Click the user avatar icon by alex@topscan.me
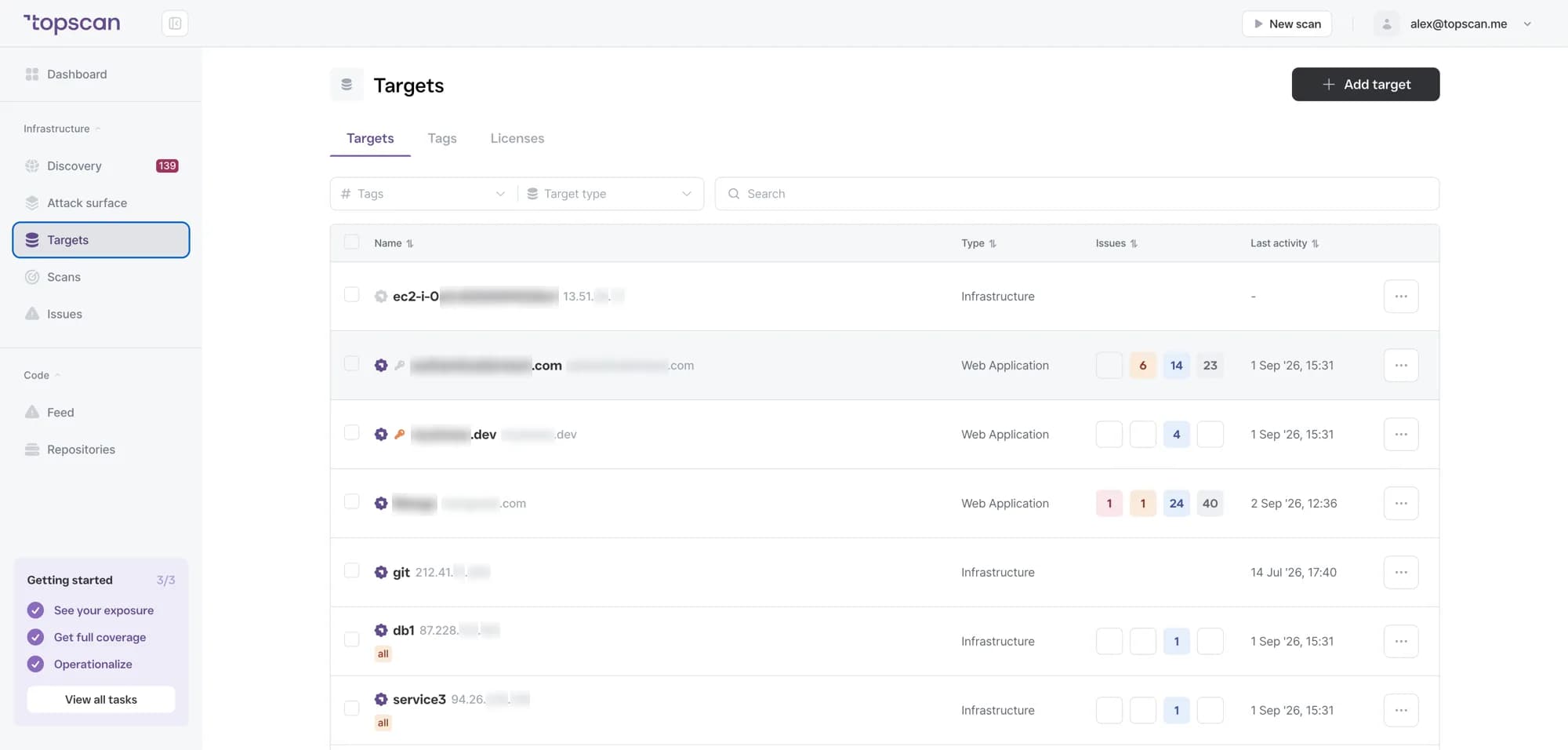 (1386, 24)
